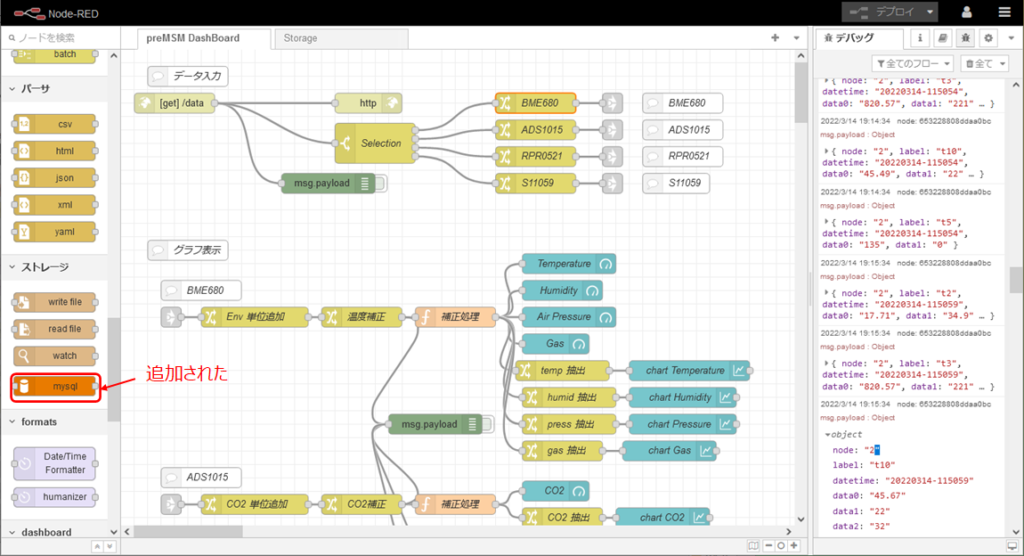Open the help book sidebar icon
This screenshot has width=1024, height=556.
942,39
